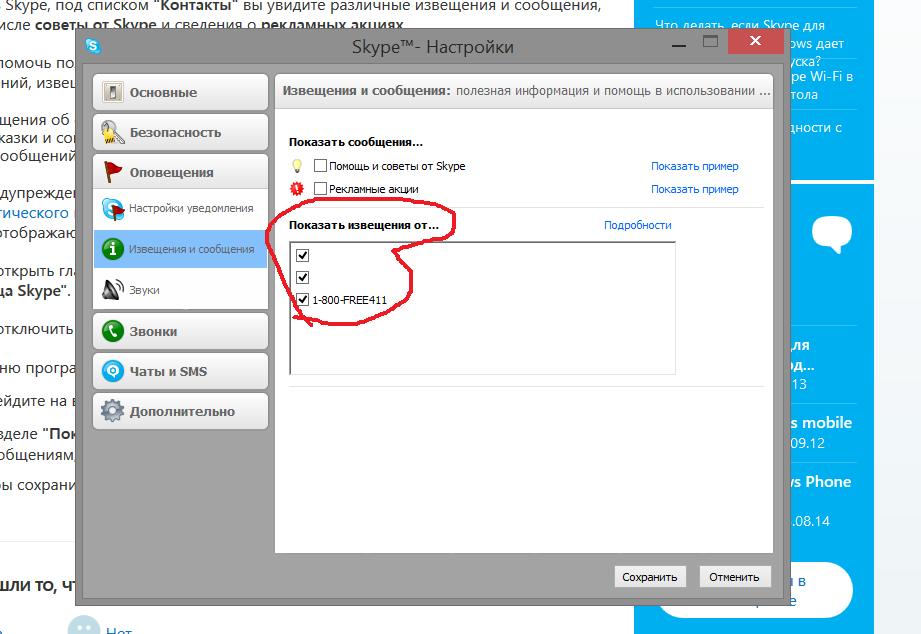Enable Помощь и советы от Skype checkbox

[x=320, y=166]
